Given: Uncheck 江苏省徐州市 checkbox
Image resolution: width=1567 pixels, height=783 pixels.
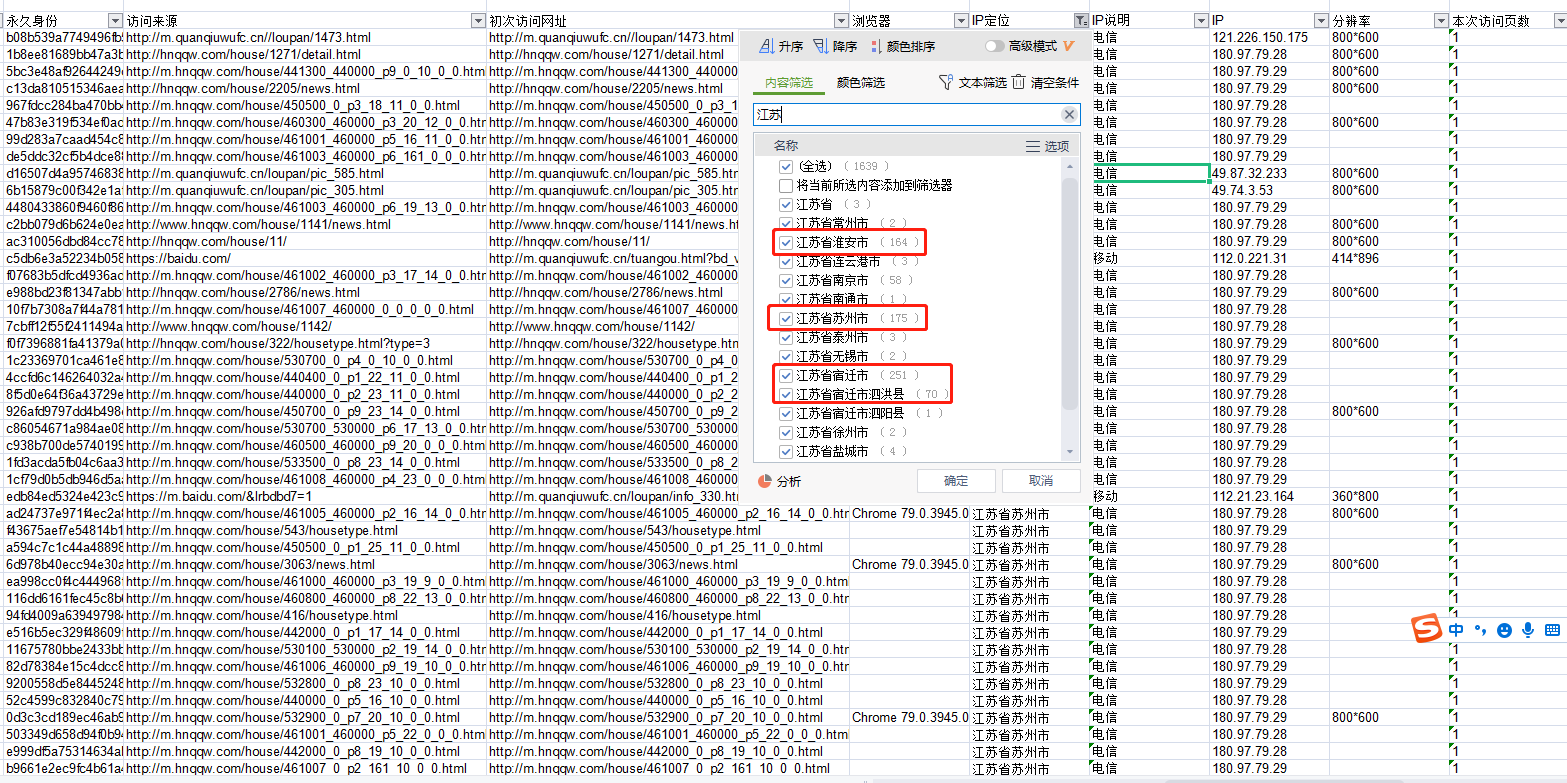Looking at the screenshot, I should click(786, 432).
